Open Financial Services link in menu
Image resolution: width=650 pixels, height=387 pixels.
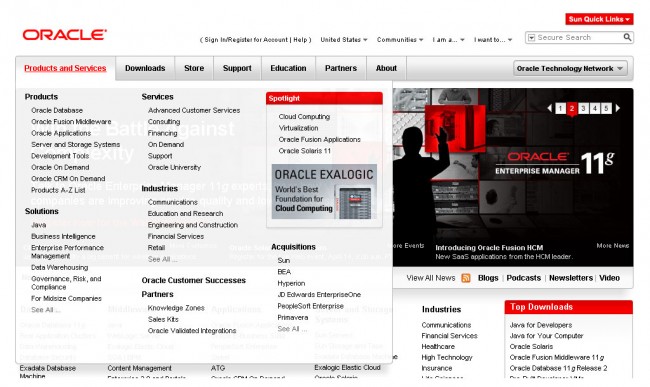click(x=176, y=236)
